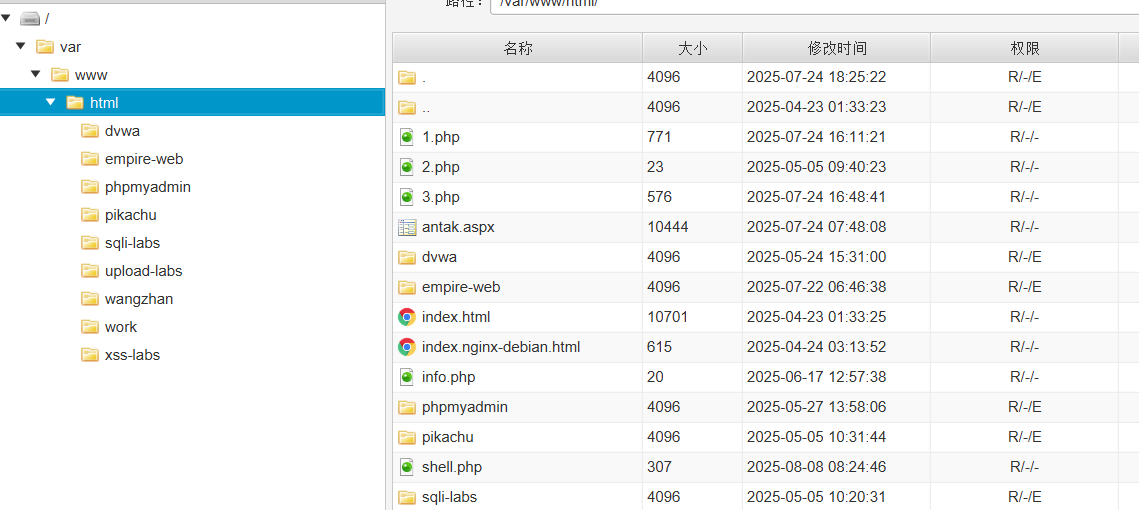Image resolution: width=1139 pixels, height=510 pixels.
Task: Click the index.nginx-debian.html Chrome icon
Action: 407,347
